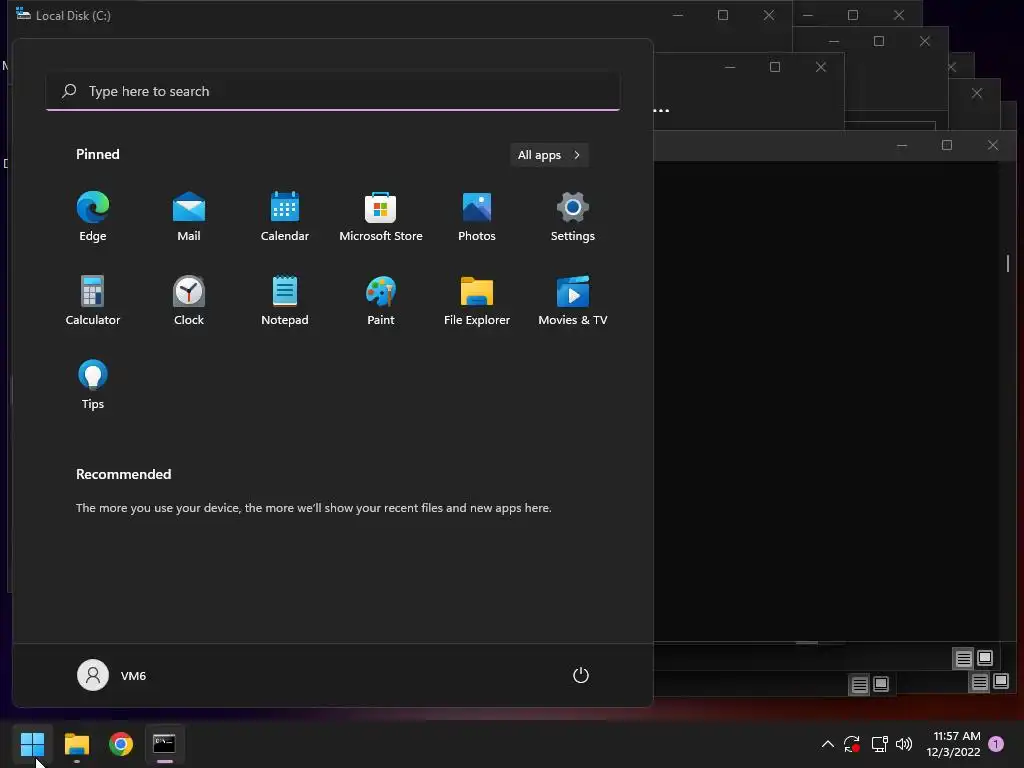Launch the Photos app
This screenshot has height=768, width=1024.
[x=477, y=217]
